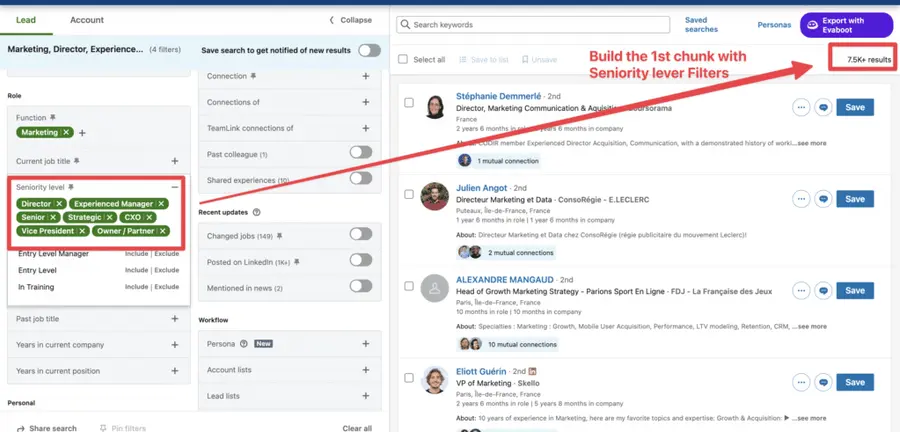The height and width of the screenshot is (432, 900).
Task: Open more options for Julien Angot
Action: (801, 199)
